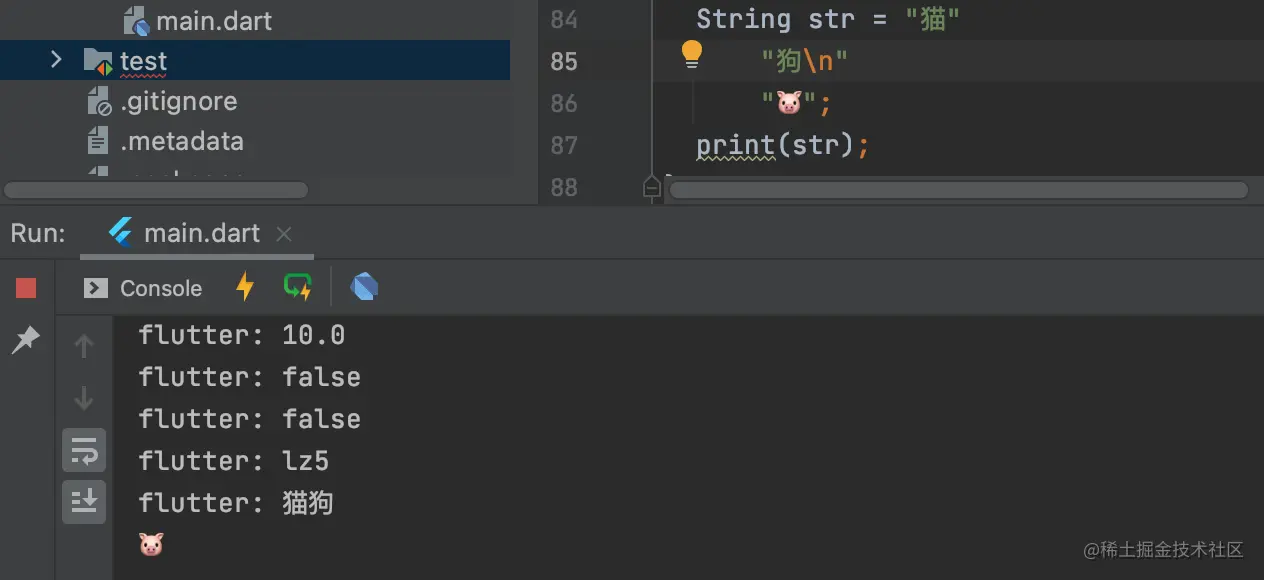The image size is (1264, 580).
Task: Click the down stack trace arrow
Action: coord(84,398)
